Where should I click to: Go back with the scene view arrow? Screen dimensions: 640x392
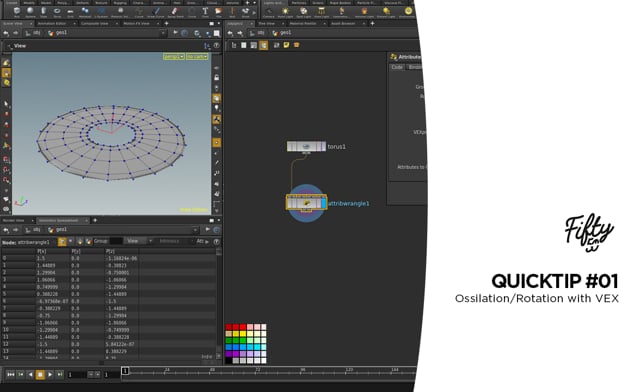point(6,33)
